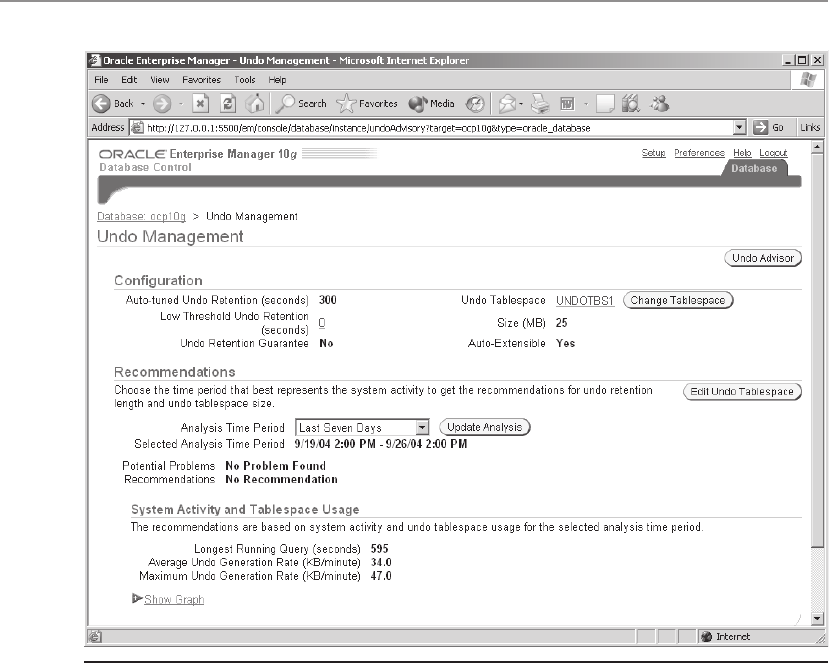
Task: Open Analysis Time Period dropdown
Action: pyautogui.click(x=362, y=427)
